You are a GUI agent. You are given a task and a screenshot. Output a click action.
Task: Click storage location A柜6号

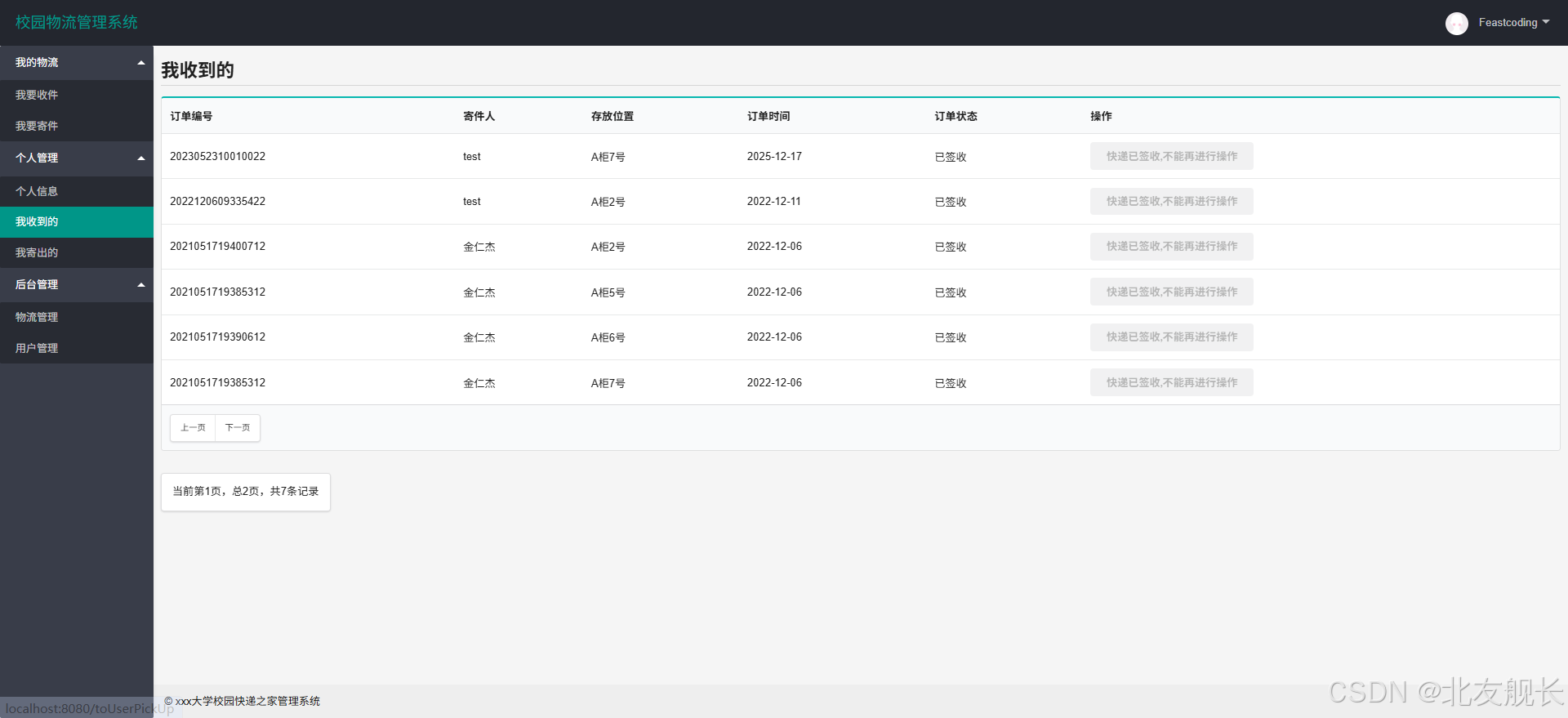(x=608, y=337)
